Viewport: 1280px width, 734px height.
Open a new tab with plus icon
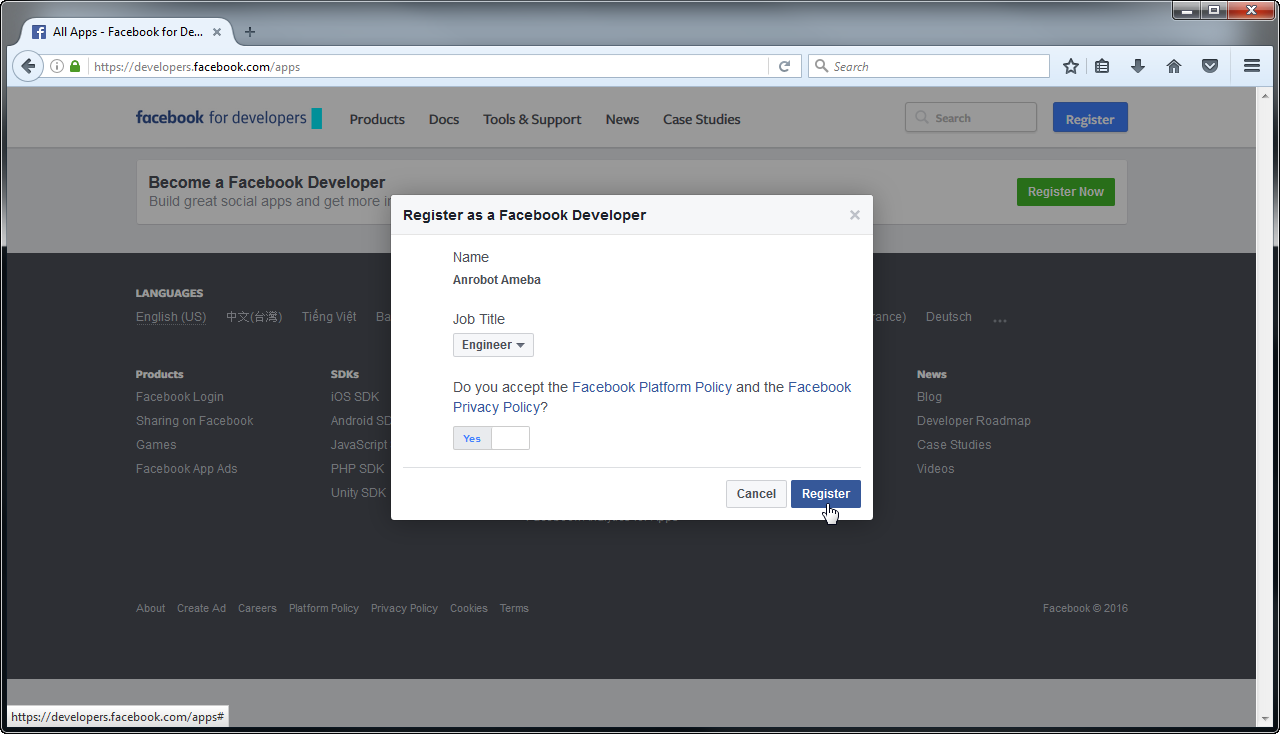(x=250, y=32)
